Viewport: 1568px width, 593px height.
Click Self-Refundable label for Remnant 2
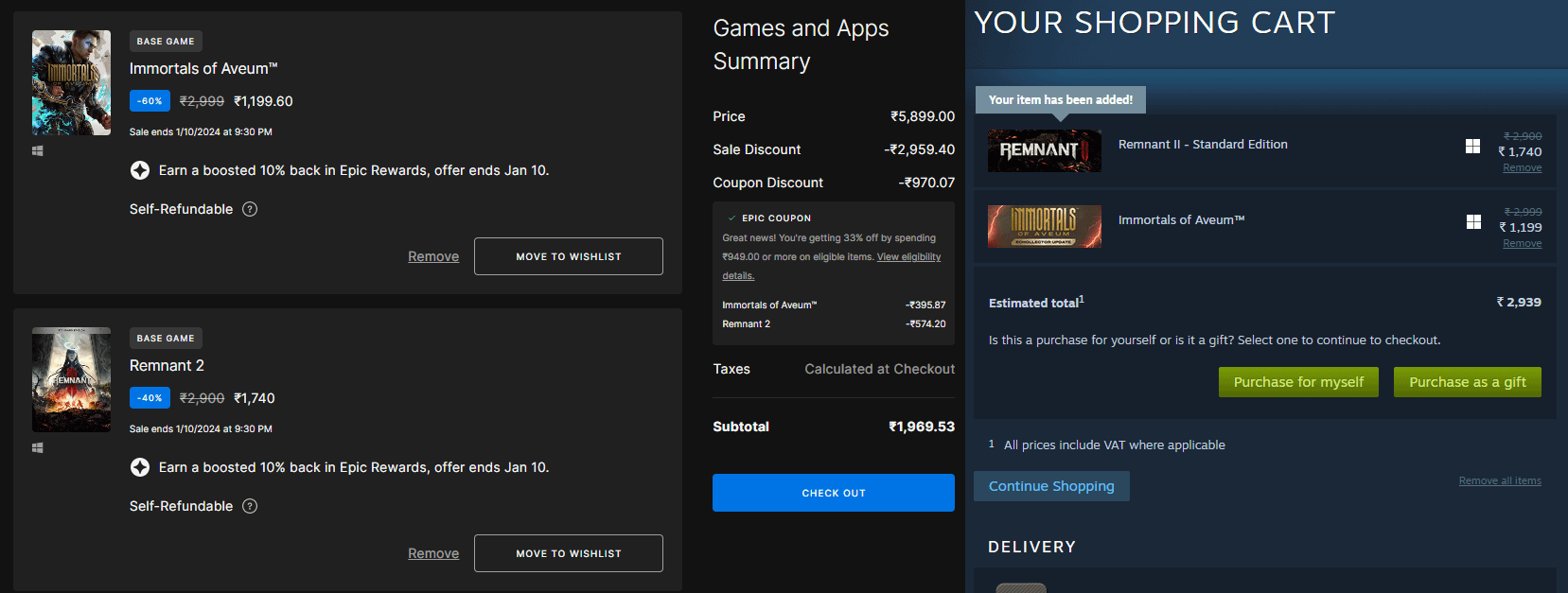pos(181,506)
